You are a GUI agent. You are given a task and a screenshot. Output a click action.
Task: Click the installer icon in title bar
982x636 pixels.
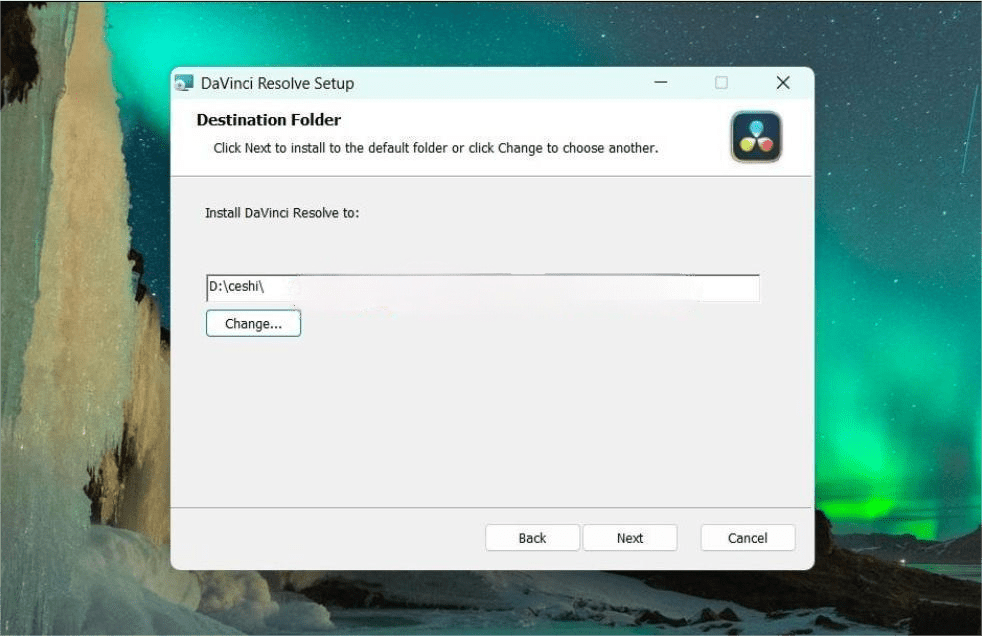click(x=184, y=83)
